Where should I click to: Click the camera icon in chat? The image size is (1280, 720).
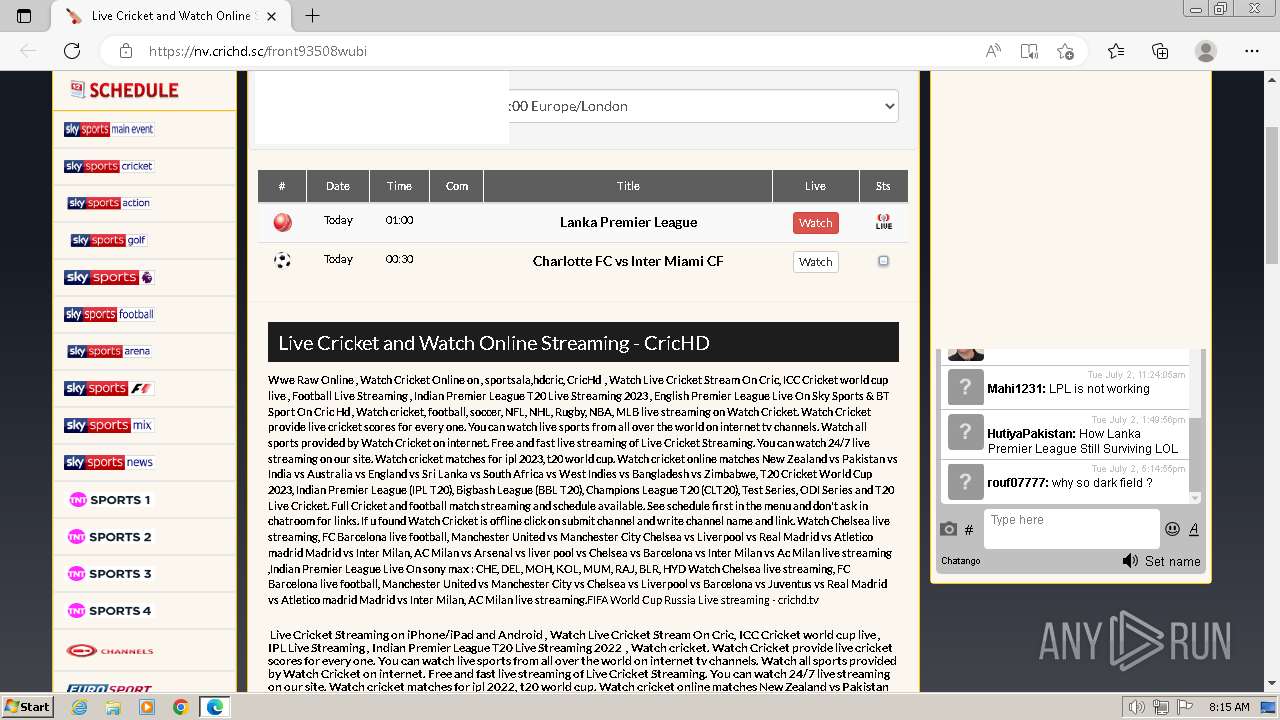[948, 529]
